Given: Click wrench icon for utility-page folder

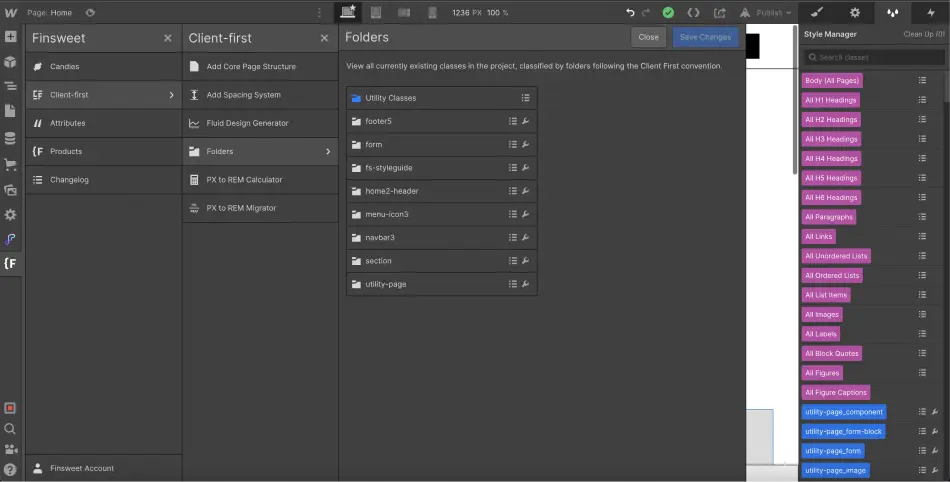Looking at the screenshot, I should click(x=525, y=284).
